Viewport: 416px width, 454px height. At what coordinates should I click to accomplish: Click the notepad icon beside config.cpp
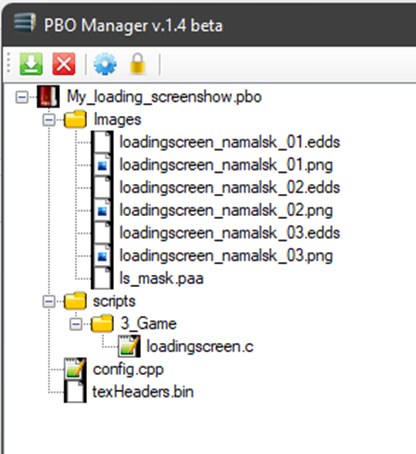coord(75,369)
